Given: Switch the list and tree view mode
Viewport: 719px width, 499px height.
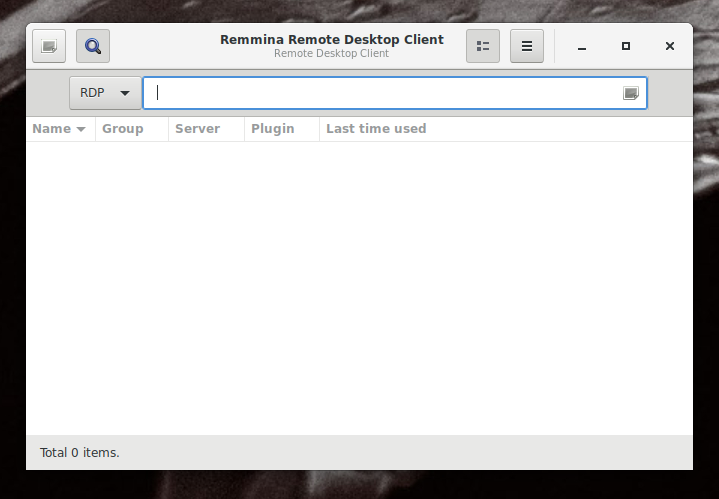Looking at the screenshot, I should coord(483,46).
